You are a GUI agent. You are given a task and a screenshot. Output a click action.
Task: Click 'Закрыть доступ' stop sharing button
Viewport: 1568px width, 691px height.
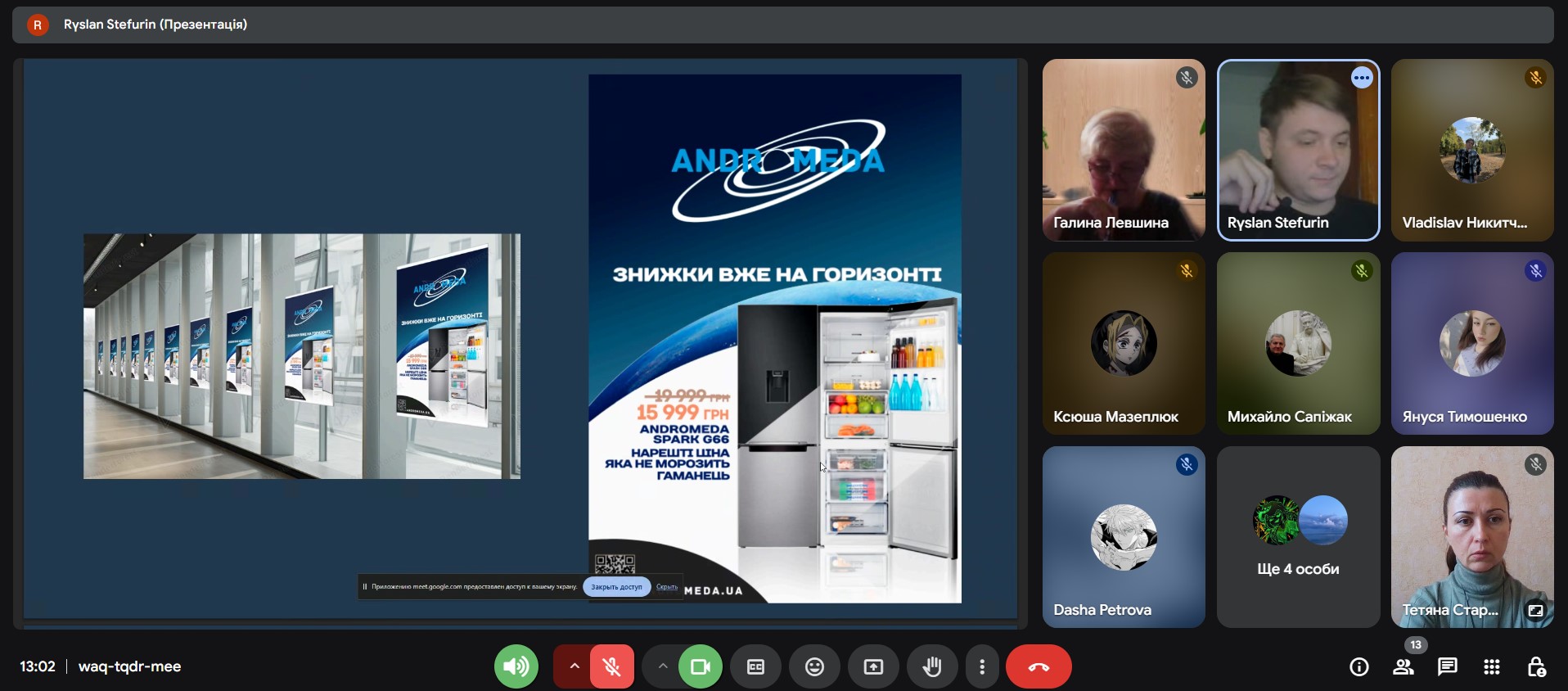pyautogui.click(x=617, y=587)
